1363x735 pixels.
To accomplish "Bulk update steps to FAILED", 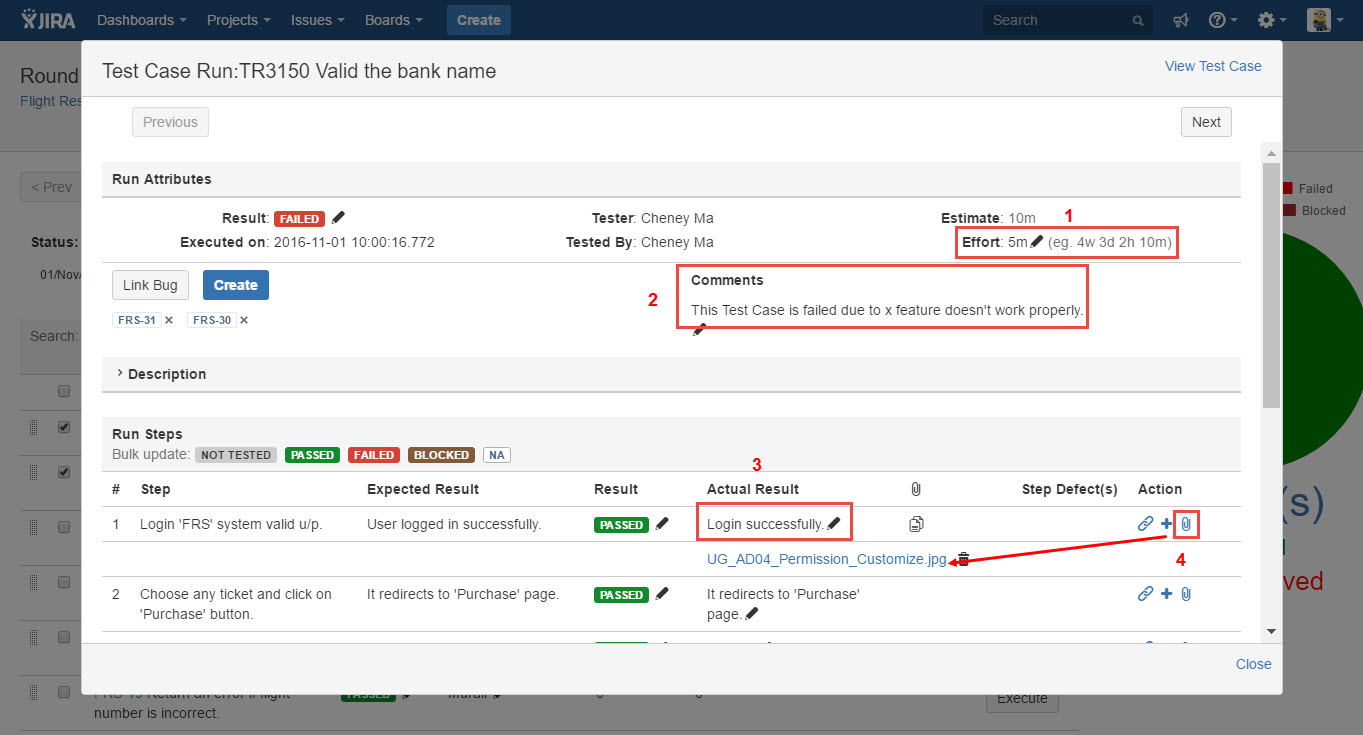I will pos(373,455).
